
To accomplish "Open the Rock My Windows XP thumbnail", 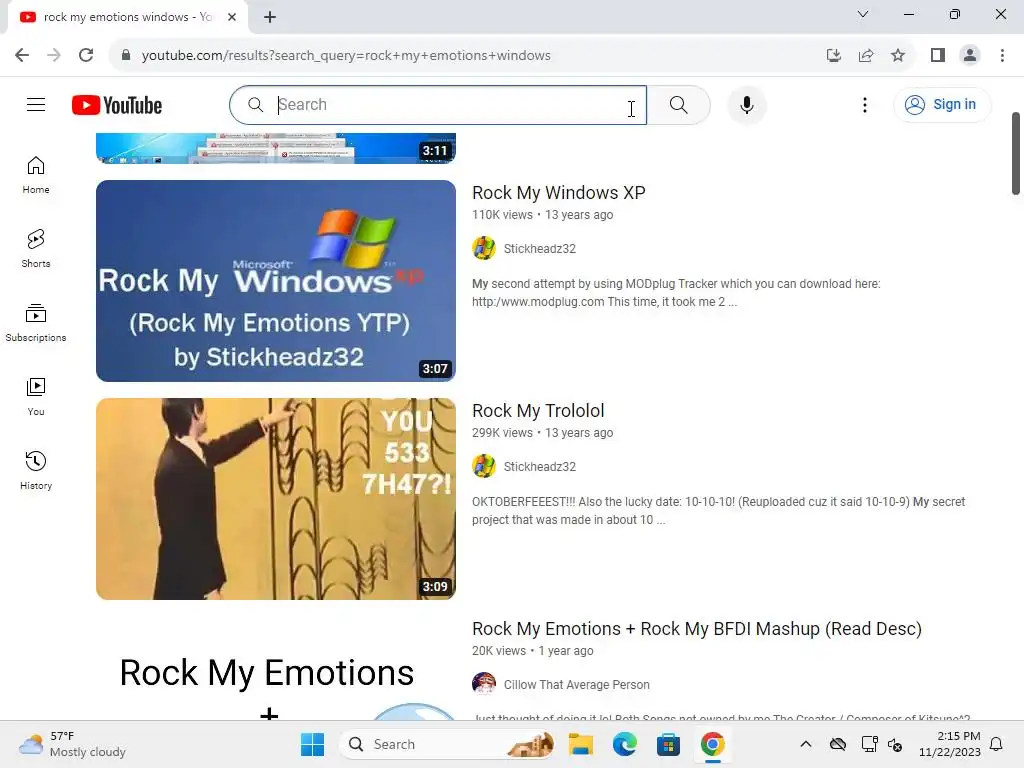I will 276,281.
